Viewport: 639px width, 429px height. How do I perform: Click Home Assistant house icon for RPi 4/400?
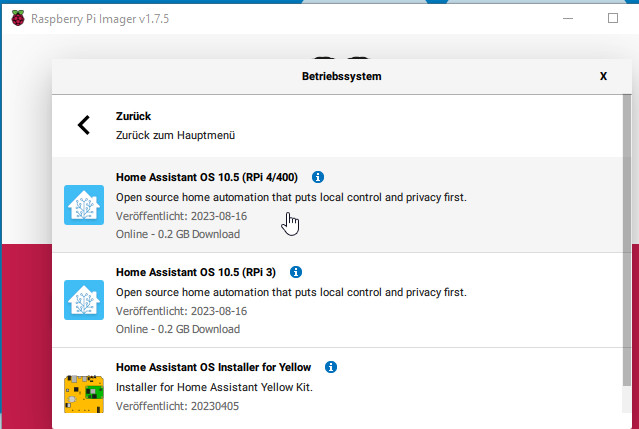84,205
